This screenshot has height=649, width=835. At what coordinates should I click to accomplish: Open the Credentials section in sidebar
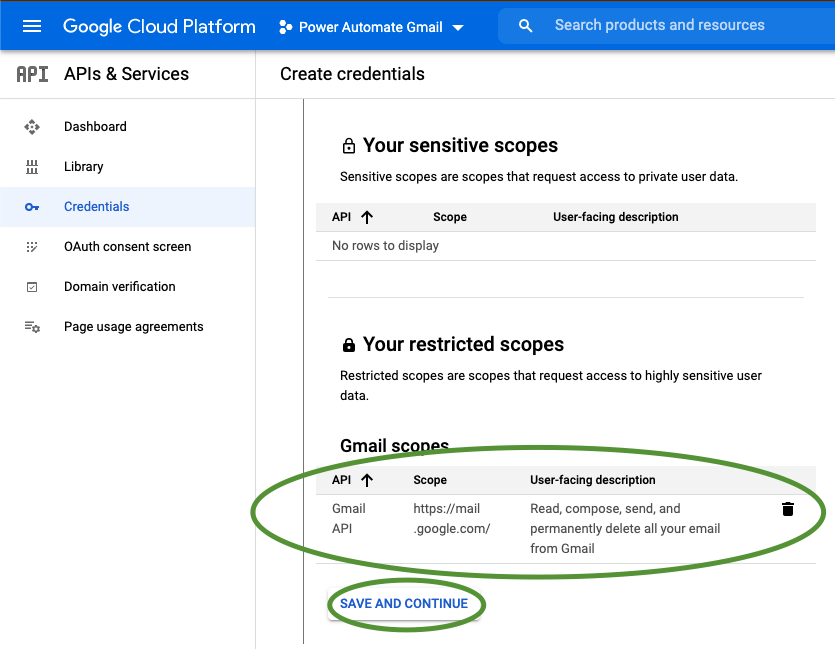(96, 206)
